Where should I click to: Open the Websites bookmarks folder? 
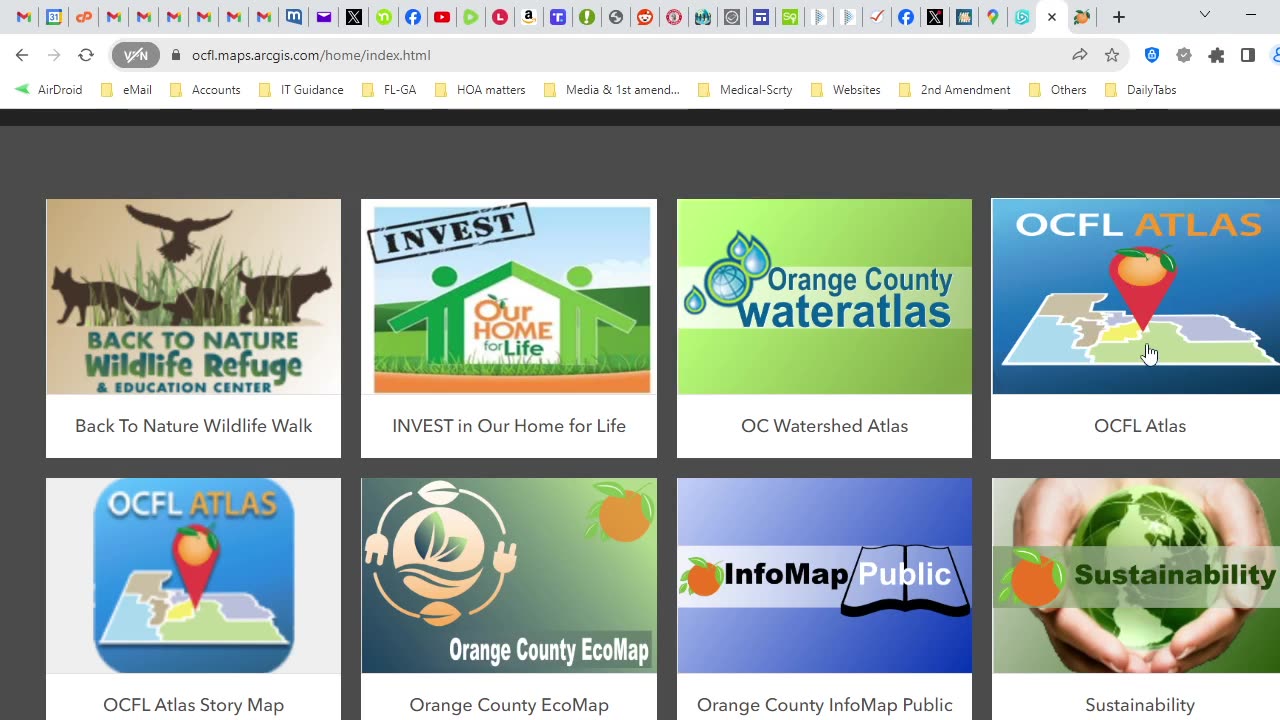pos(846,90)
